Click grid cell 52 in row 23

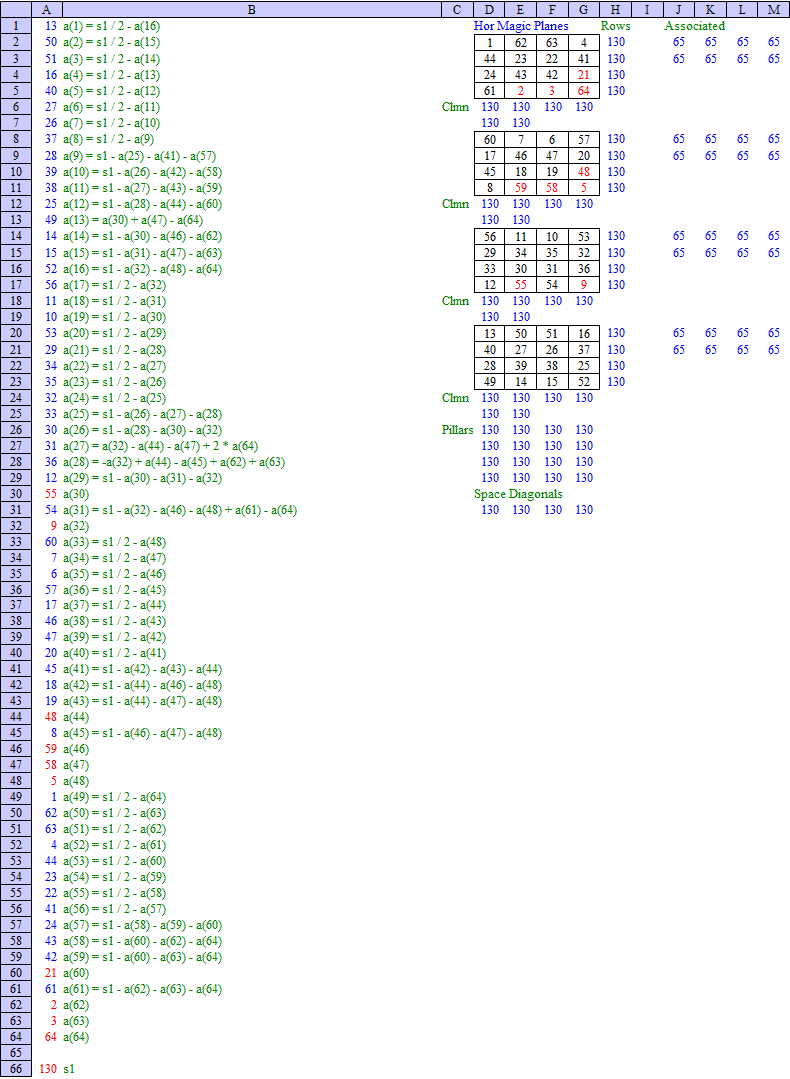click(584, 382)
